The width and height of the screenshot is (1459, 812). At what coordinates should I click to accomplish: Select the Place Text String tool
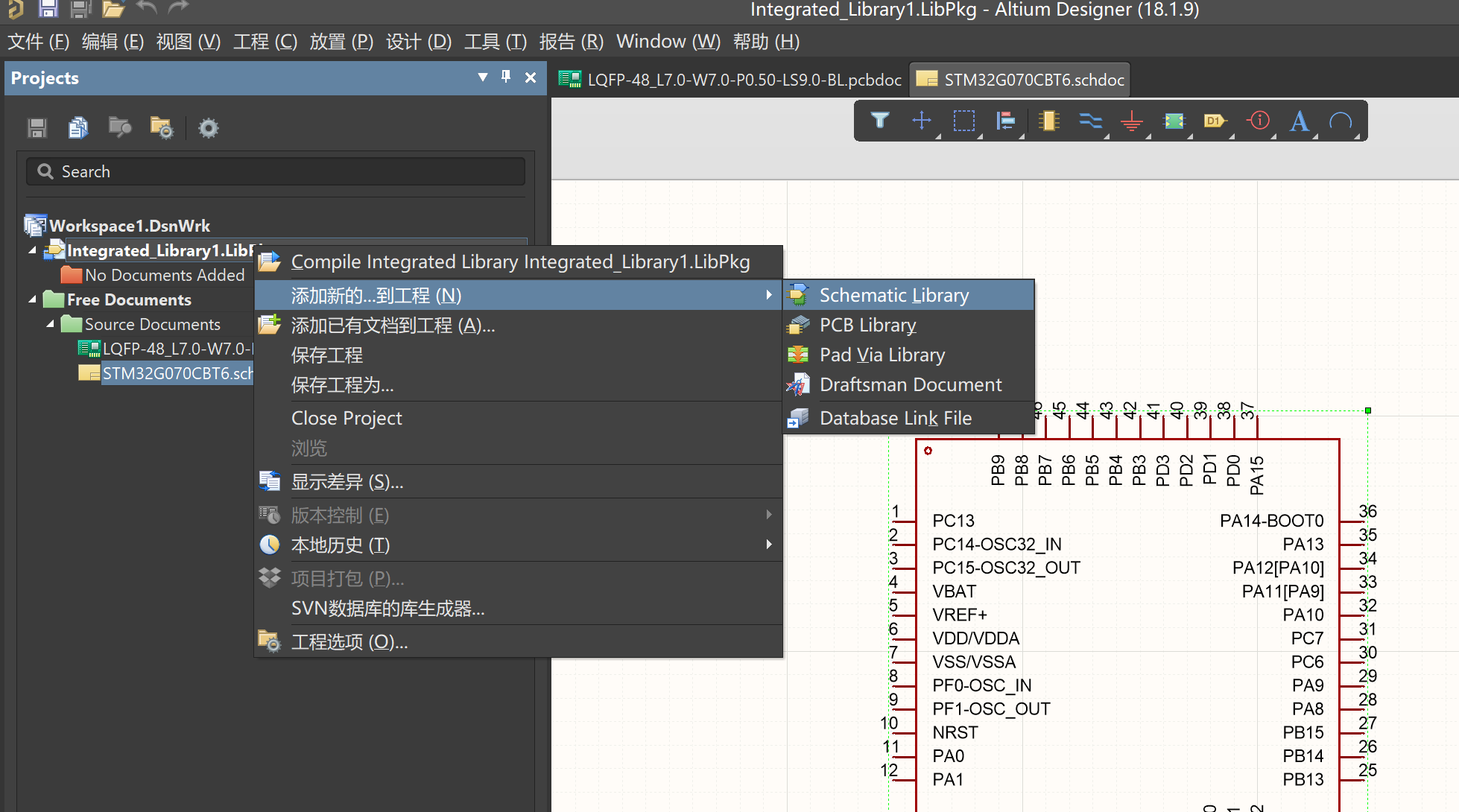[1300, 120]
